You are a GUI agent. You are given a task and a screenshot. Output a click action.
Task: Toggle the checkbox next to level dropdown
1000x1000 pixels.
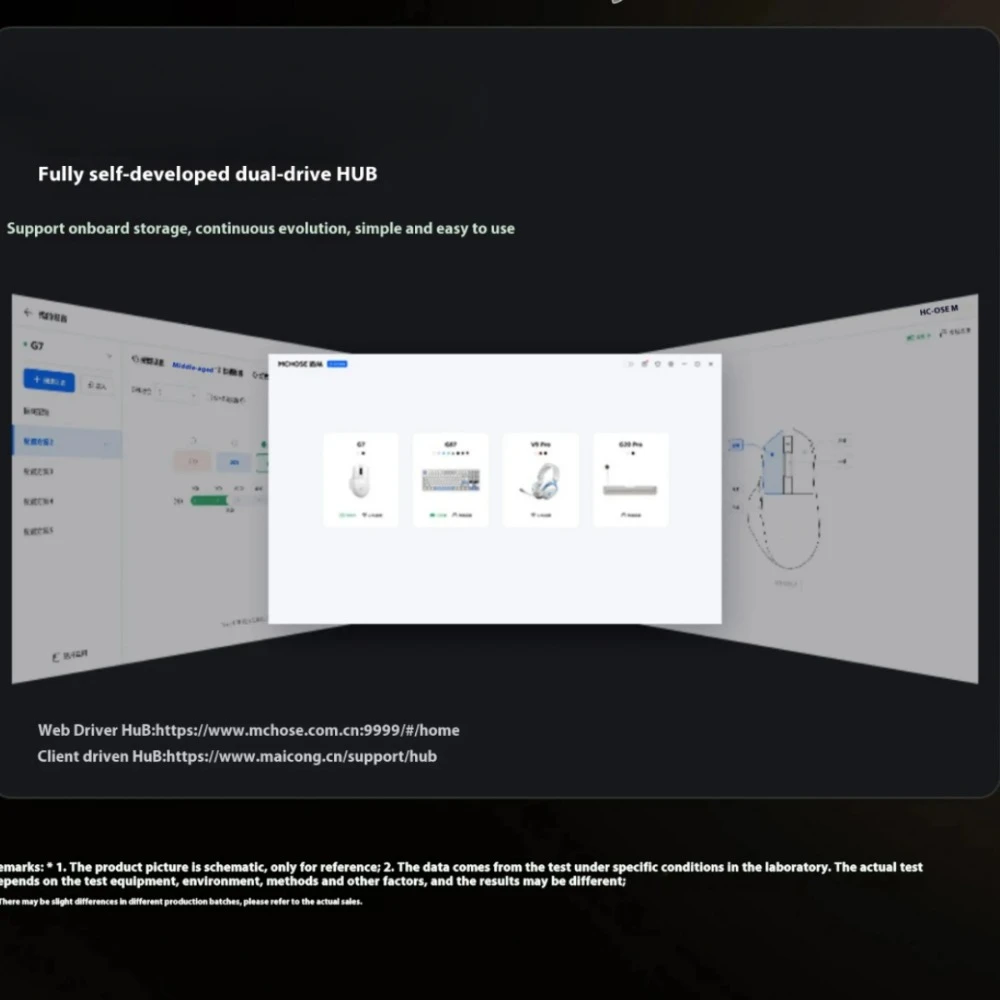point(210,397)
